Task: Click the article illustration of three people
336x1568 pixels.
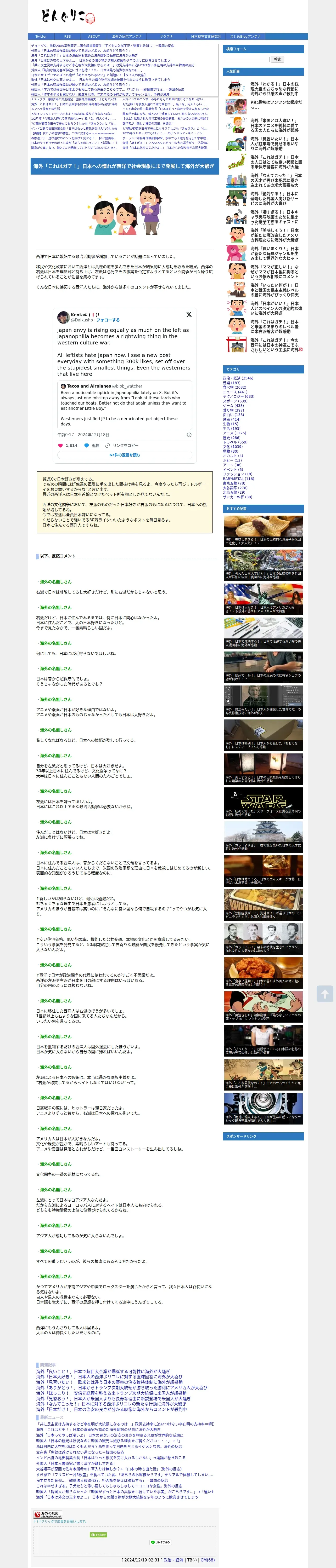Action: [x=125, y=211]
